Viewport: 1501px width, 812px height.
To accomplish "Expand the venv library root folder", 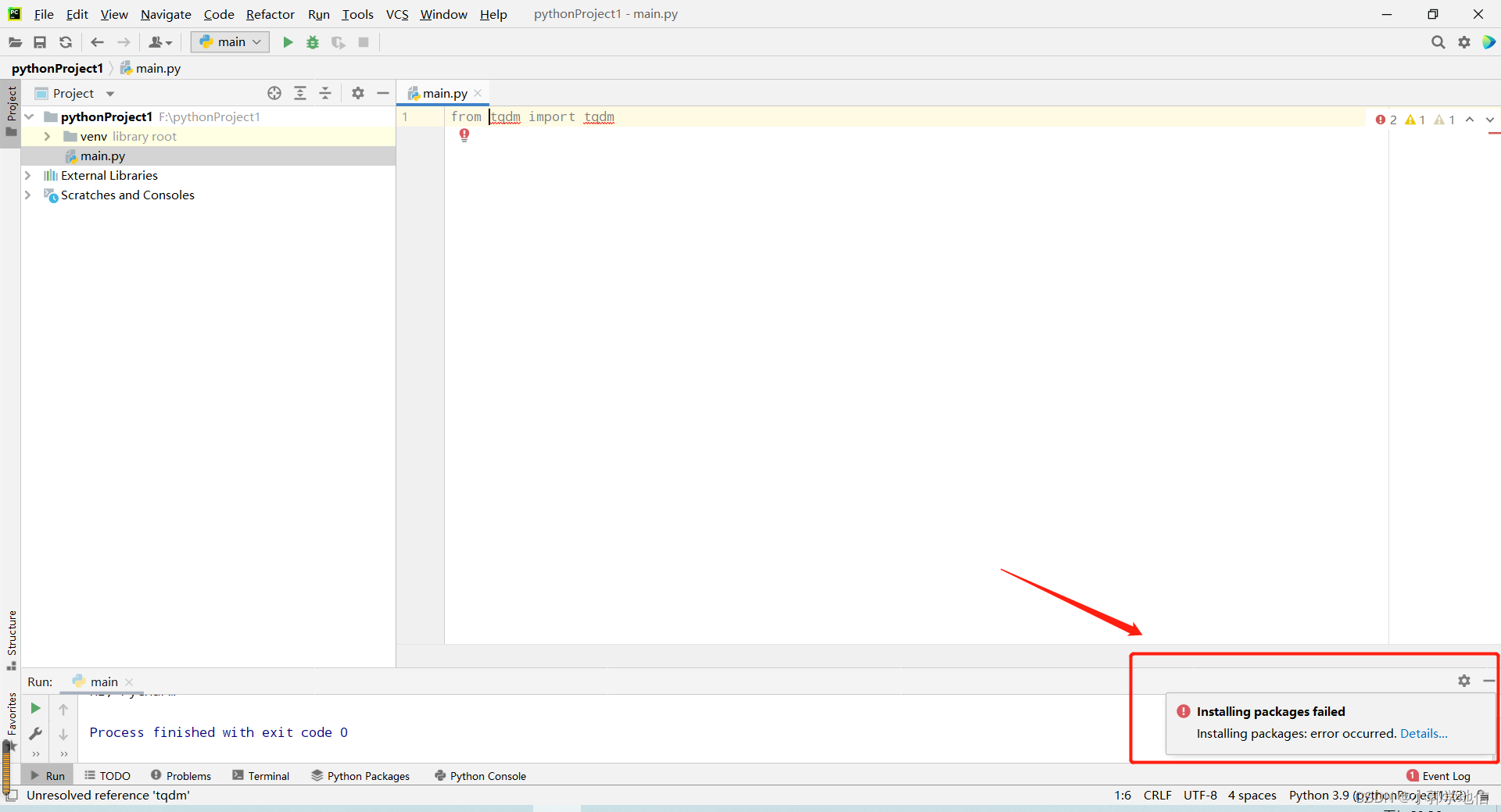I will [x=47, y=136].
